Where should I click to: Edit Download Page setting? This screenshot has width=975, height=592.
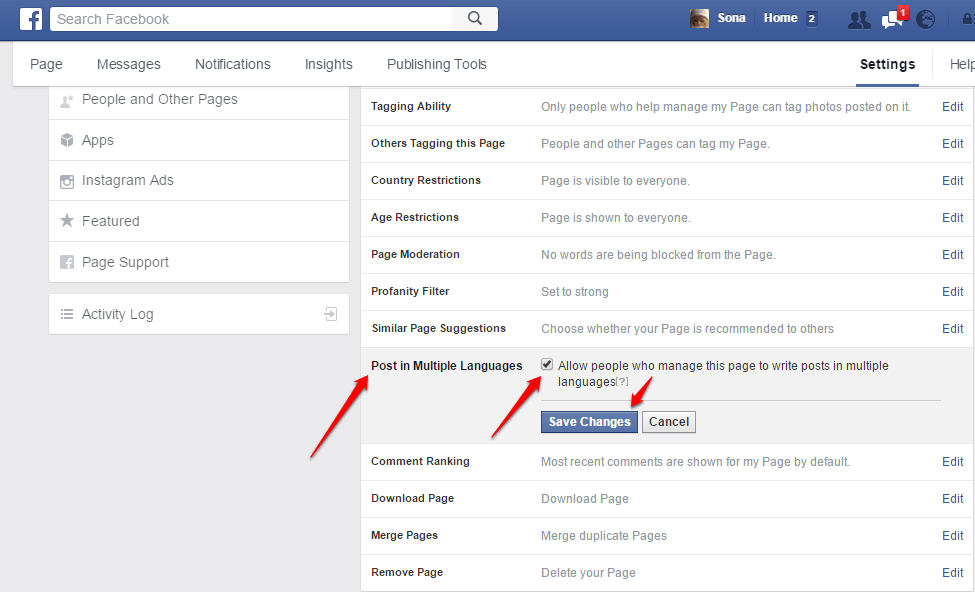pyautogui.click(x=953, y=499)
